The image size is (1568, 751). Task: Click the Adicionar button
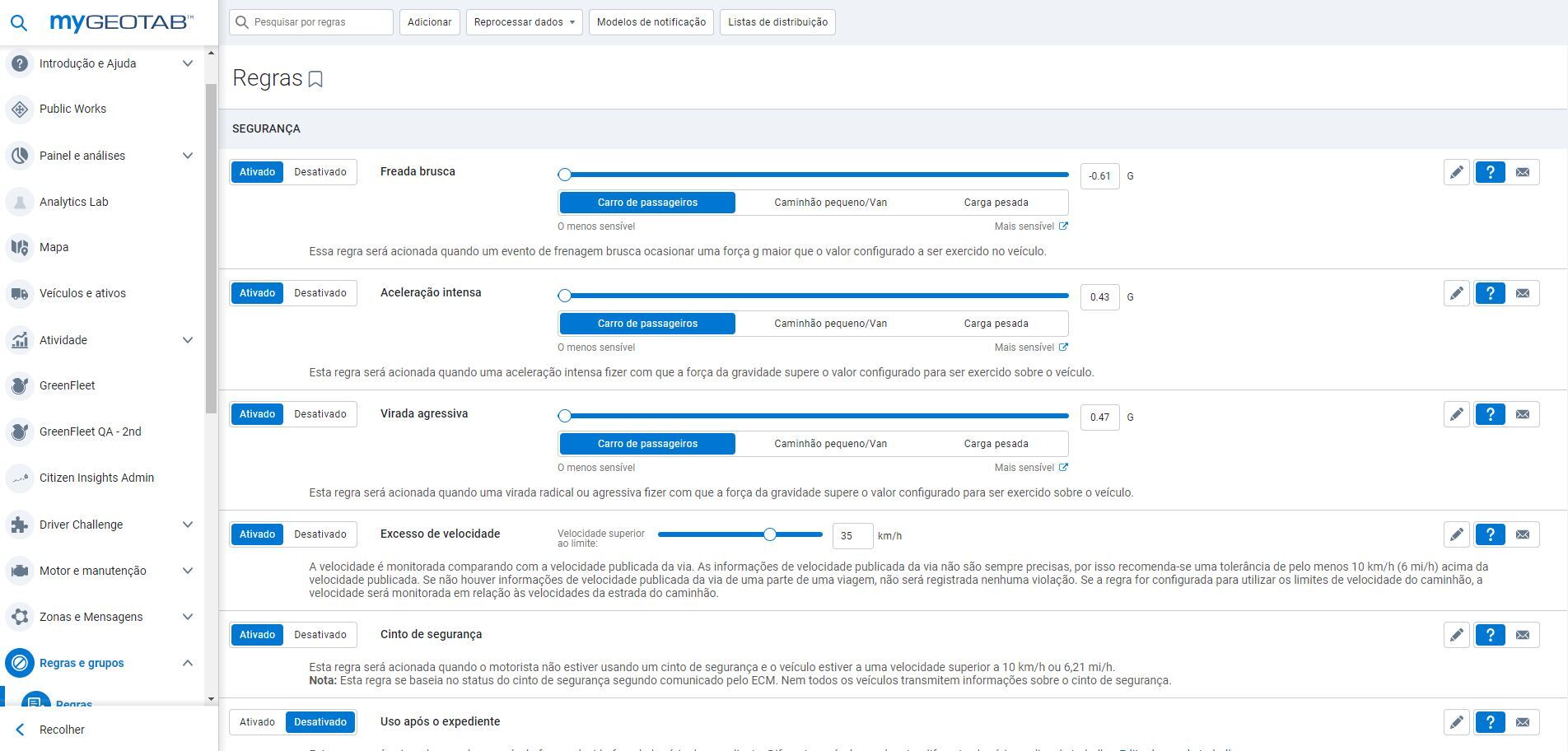click(429, 22)
